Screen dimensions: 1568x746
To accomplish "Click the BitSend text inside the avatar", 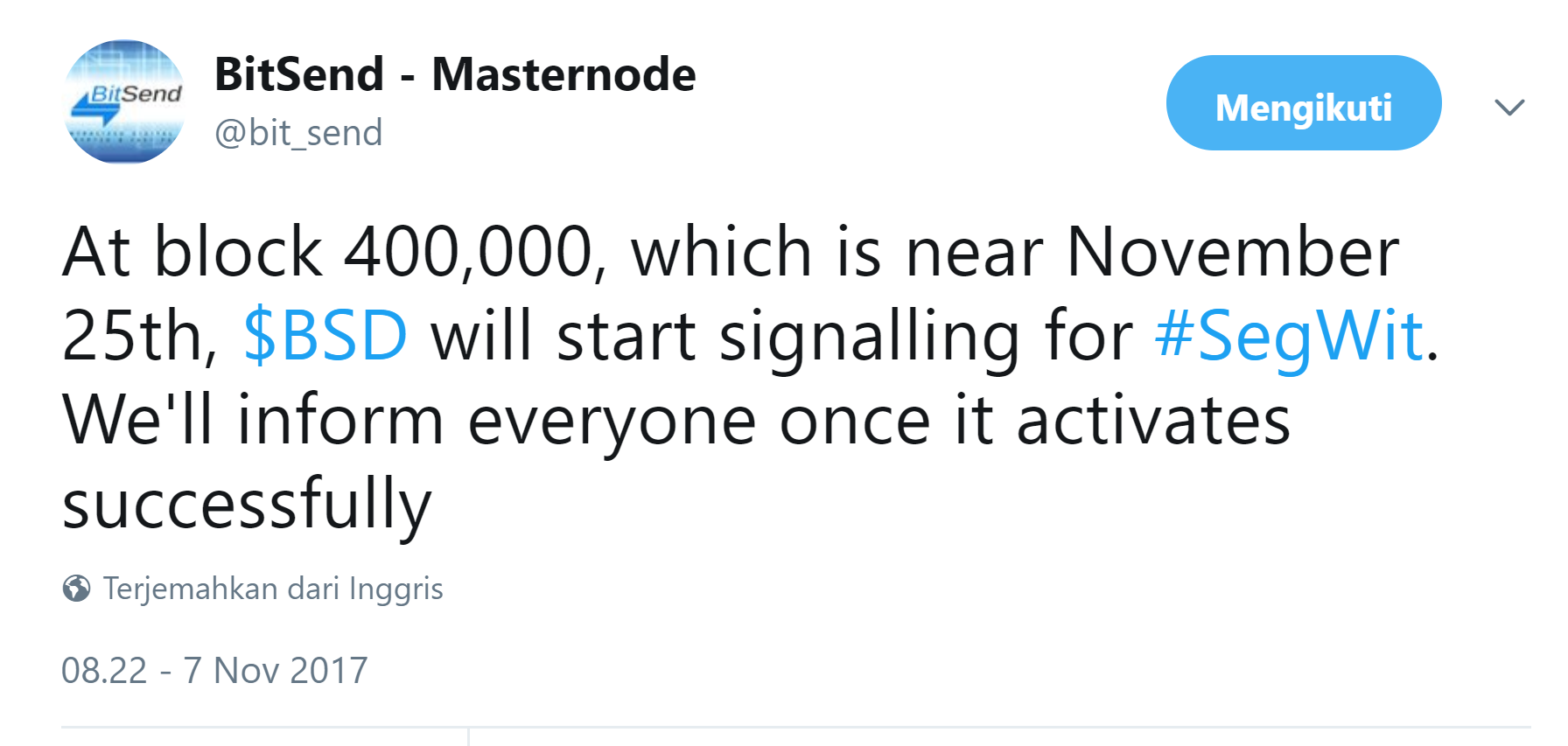I will pyautogui.click(x=136, y=93).
